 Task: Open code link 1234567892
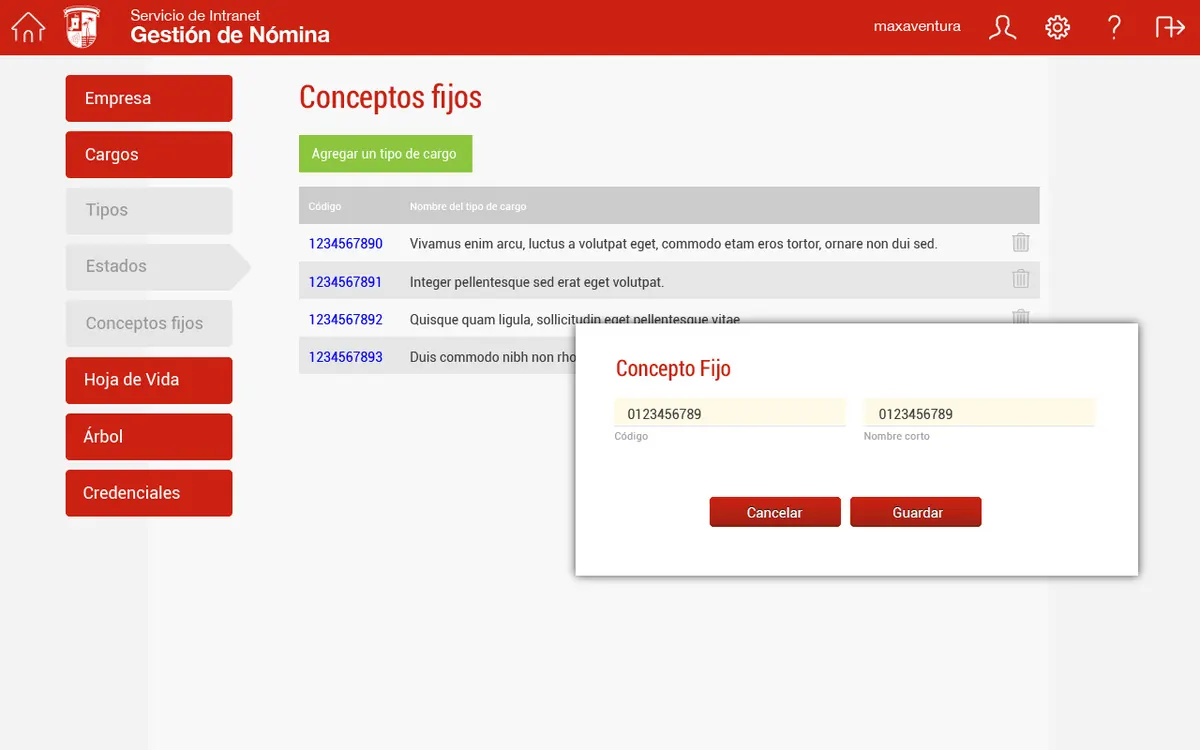click(x=345, y=320)
